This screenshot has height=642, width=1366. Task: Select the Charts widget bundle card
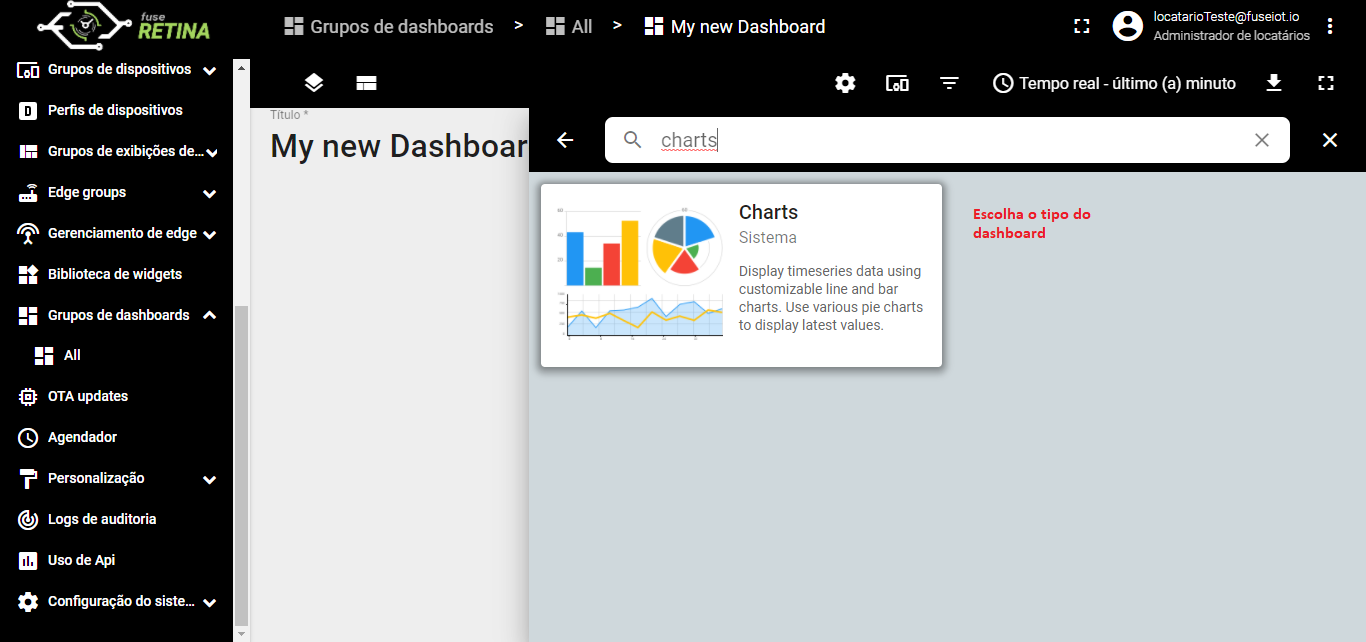[741, 275]
